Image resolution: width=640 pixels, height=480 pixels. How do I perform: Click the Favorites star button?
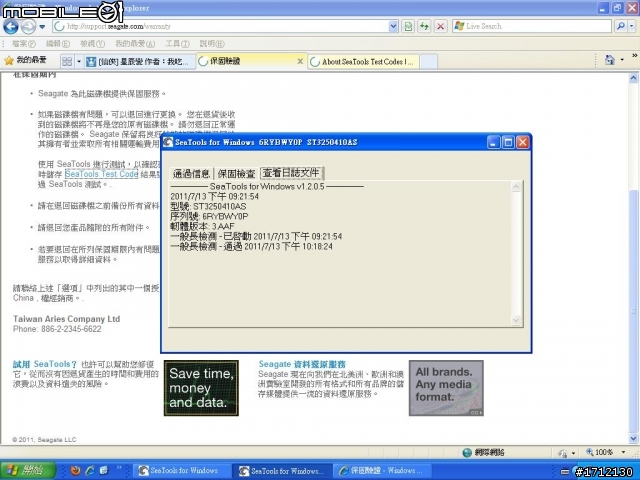click(x=25, y=60)
